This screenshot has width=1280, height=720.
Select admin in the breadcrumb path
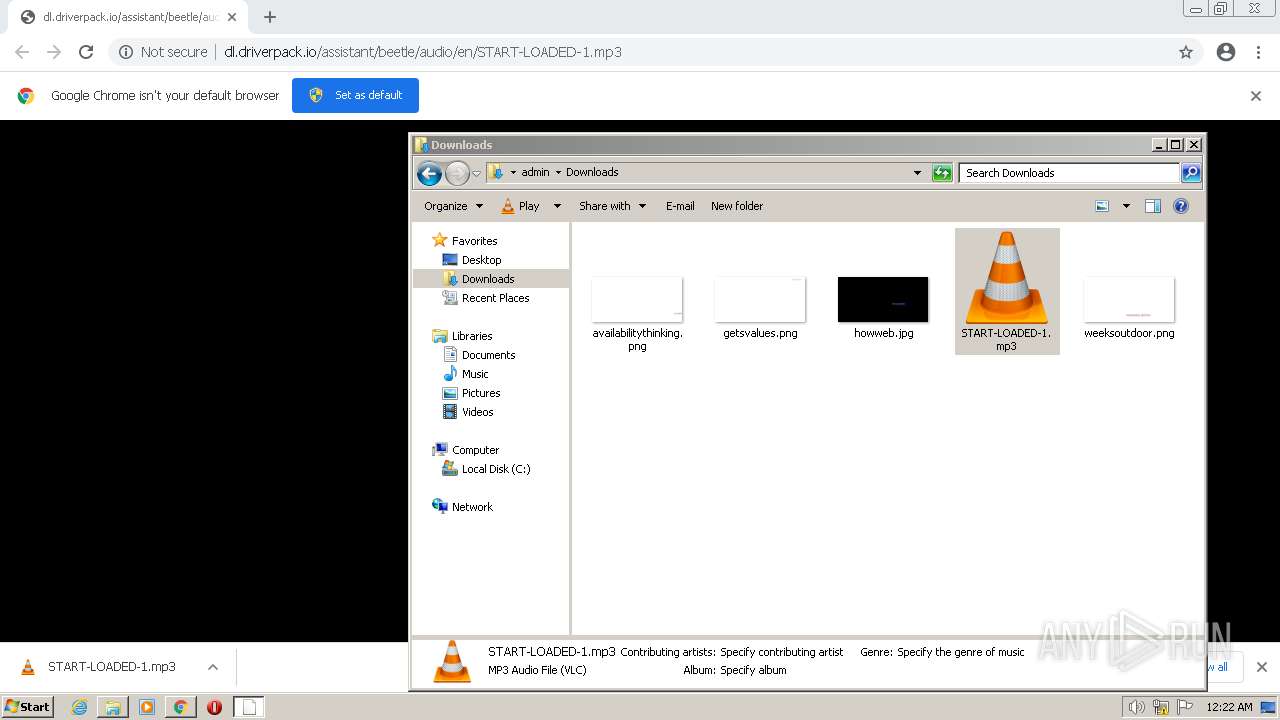click(535, 172)
